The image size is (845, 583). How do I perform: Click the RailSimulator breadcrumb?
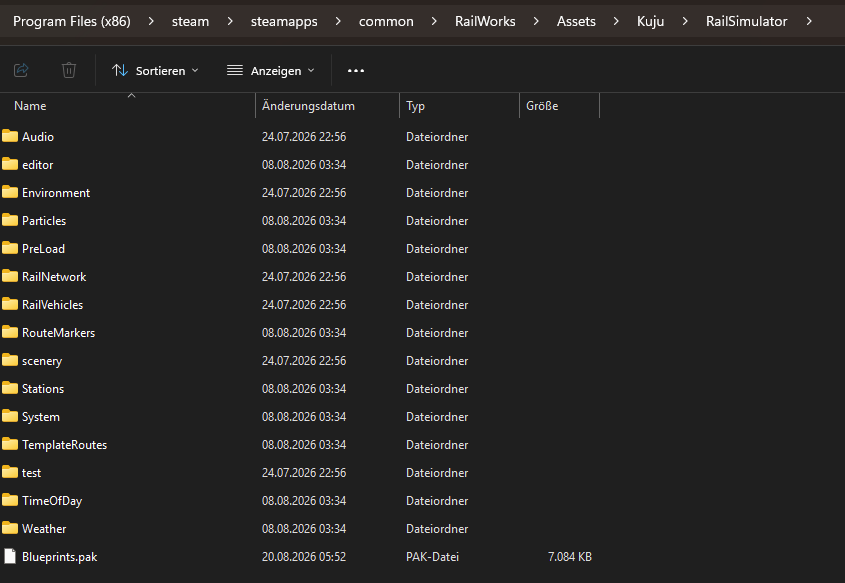746,21
